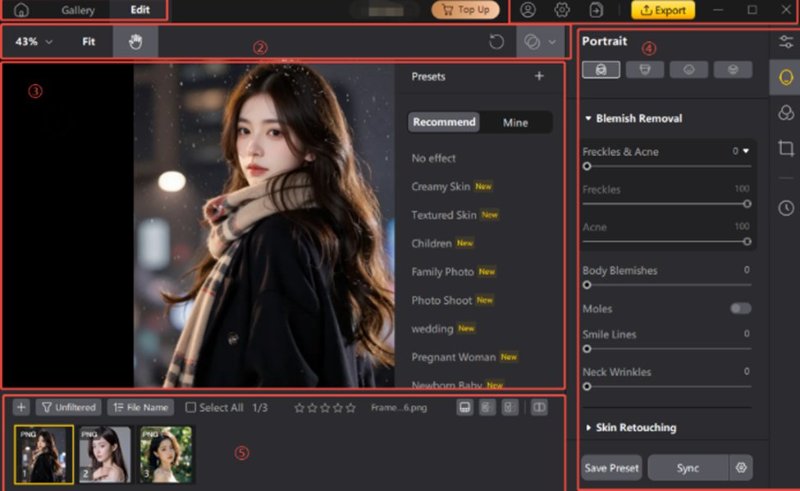Apply the Textured Skin preset
This screenshot has height=491, width=800.
click(x=444, y=215)
